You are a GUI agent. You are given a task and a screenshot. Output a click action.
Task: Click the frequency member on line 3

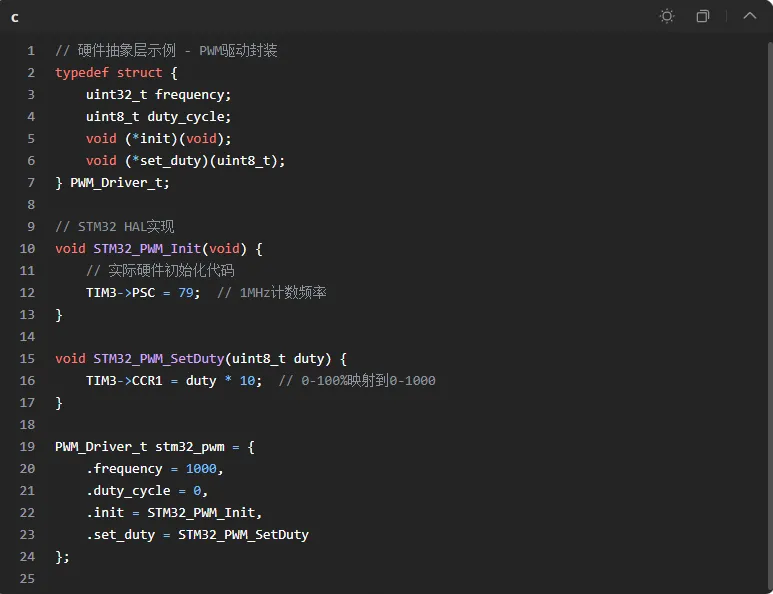190,95
